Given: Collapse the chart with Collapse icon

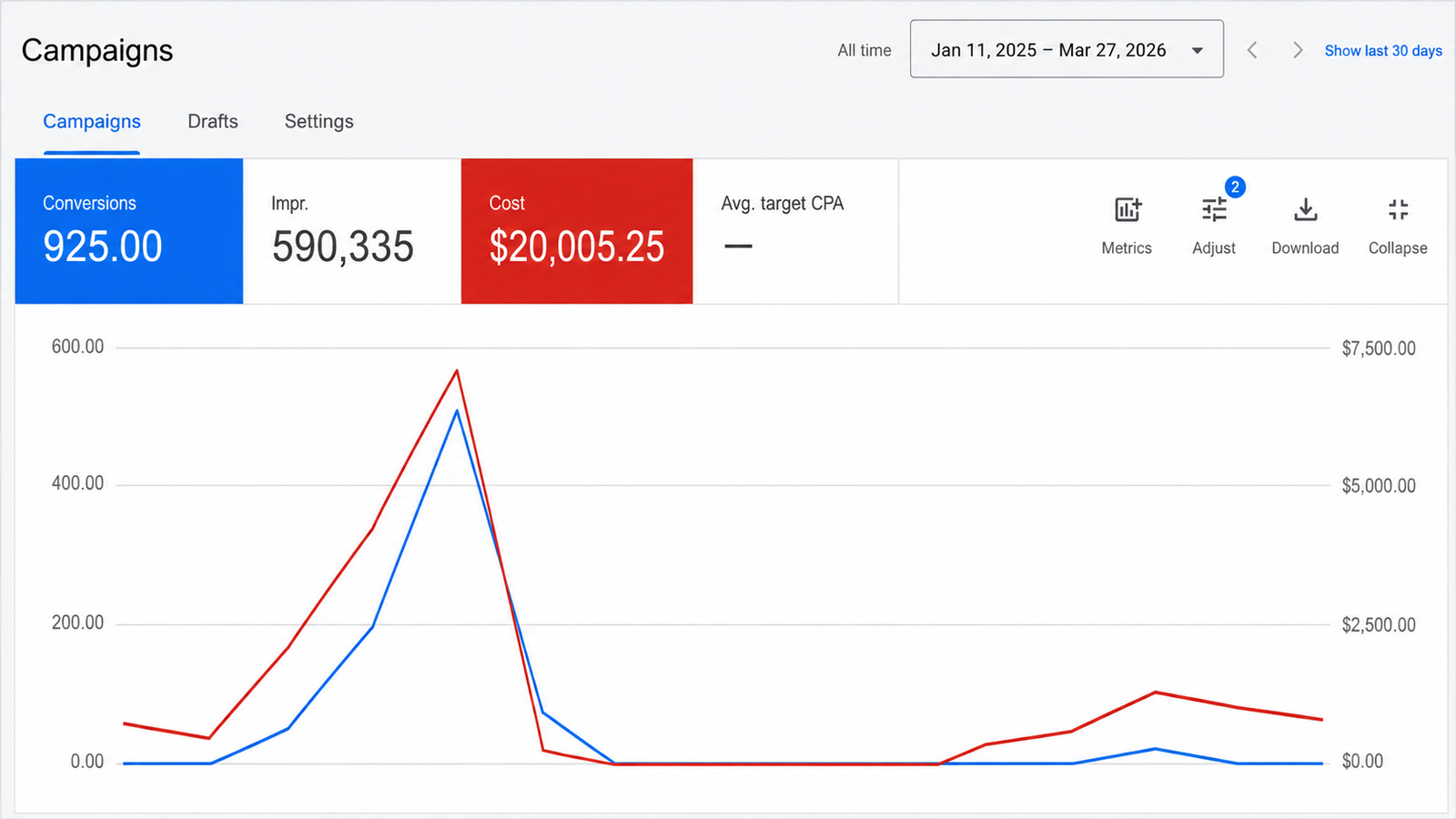Looking at the screenshot, I should pyautogui.click(x=1398, y=210).
